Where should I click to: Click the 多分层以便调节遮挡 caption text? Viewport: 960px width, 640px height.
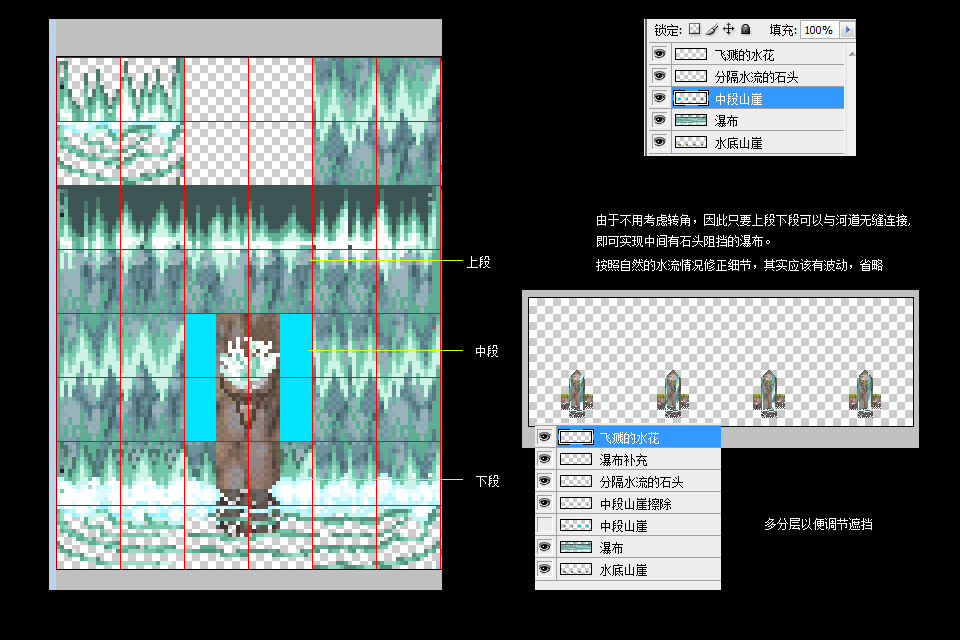[818, 524]
